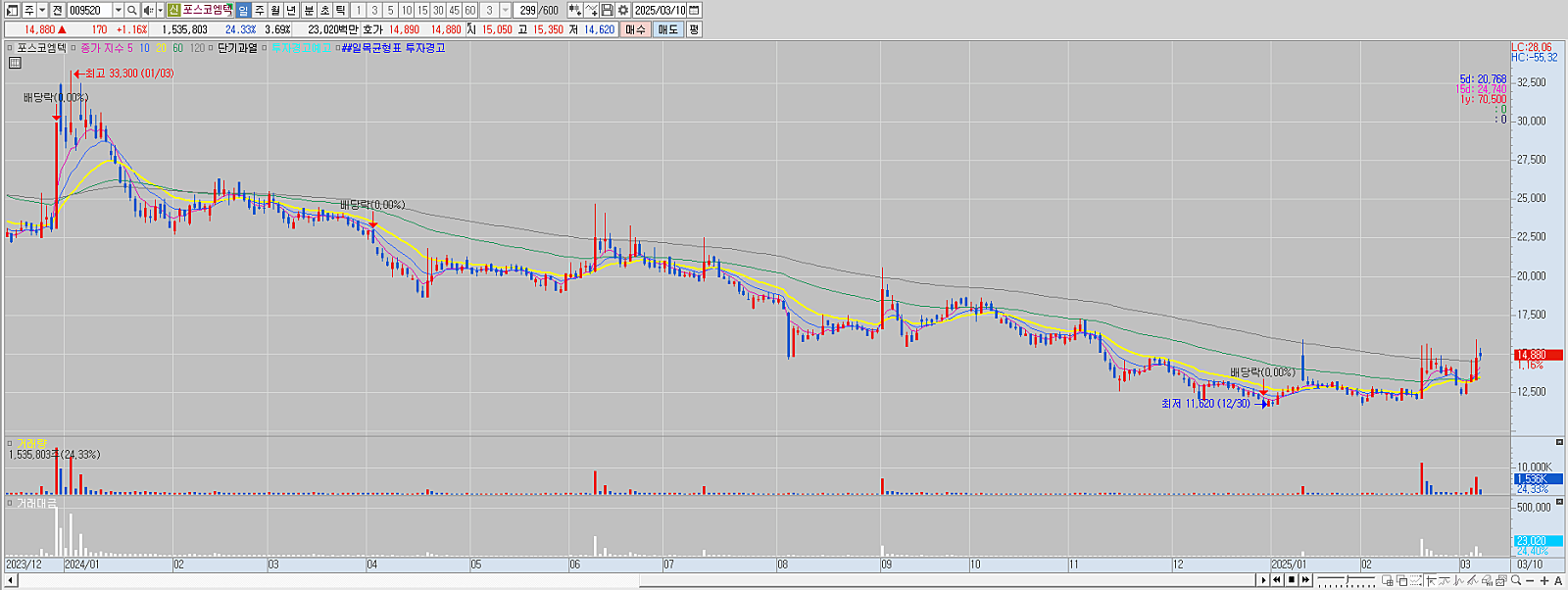Select the 5 interval button
Screen dimensions: 1568x590
[x=390, y=10]
